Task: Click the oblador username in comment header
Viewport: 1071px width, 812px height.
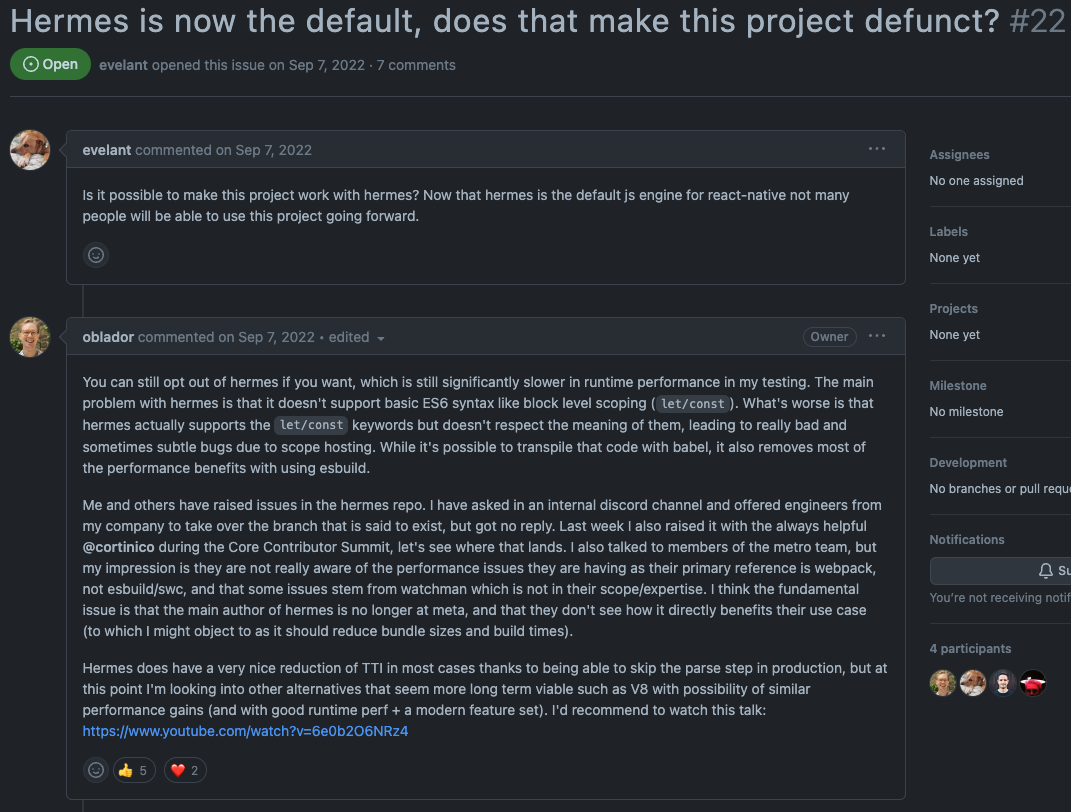Action: click(x=108, y=337)
